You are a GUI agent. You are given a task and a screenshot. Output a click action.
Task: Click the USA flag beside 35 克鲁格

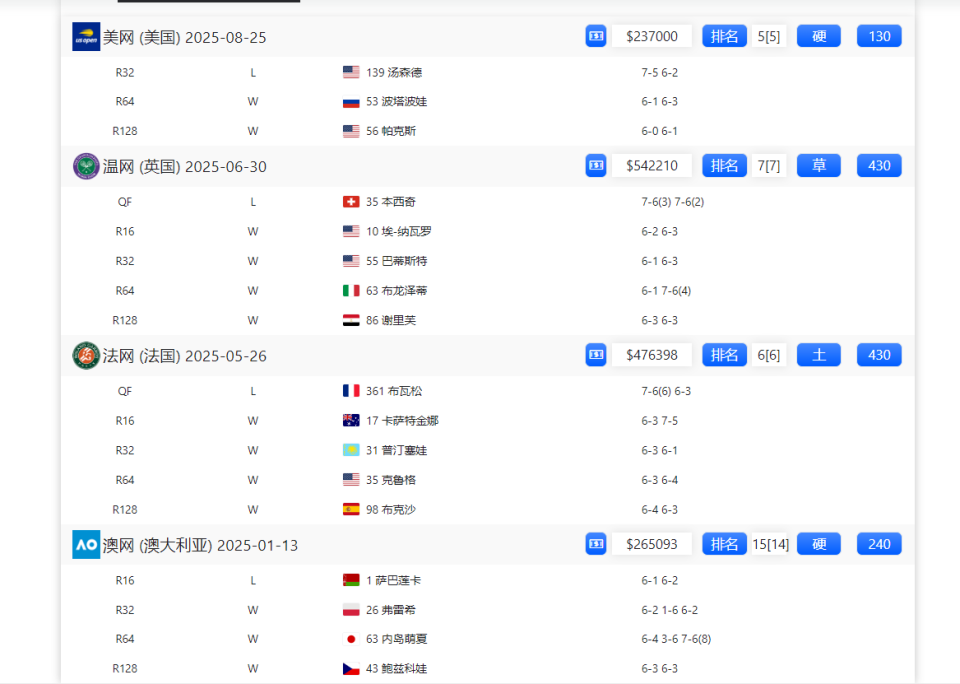point(351,480)
